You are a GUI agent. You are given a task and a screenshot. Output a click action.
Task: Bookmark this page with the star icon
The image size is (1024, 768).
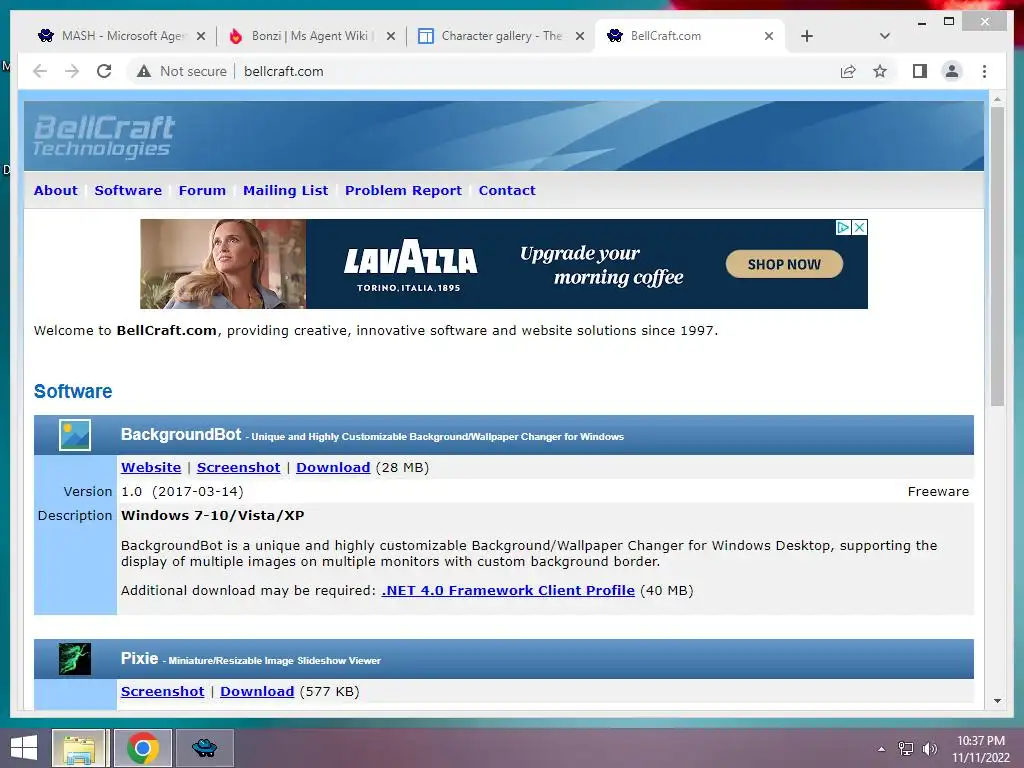(x=880, y=71)
